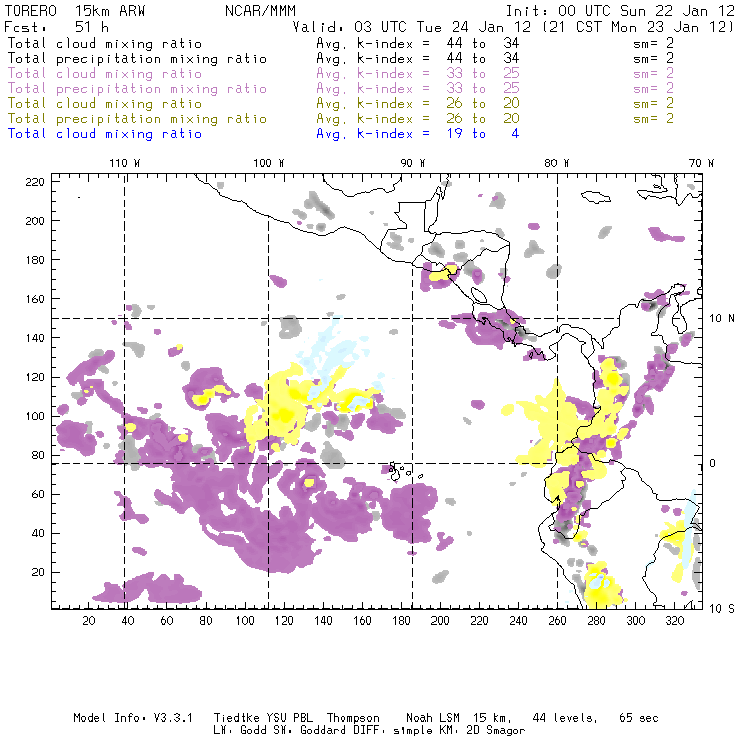
Task: Click the "80 W" longitude label
Action: (x=557, y=163)
